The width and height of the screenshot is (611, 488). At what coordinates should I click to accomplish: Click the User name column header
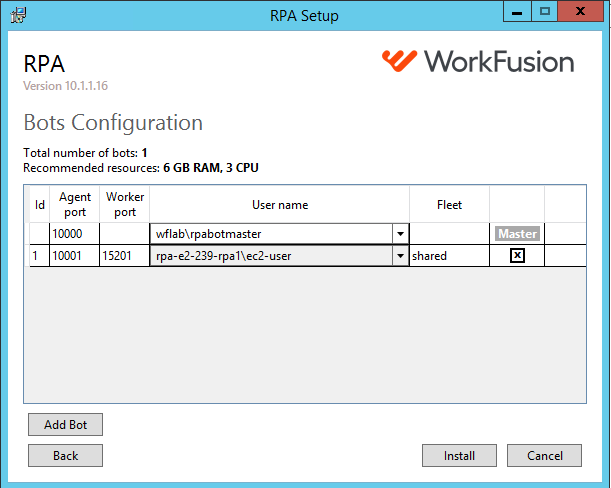coord(280,205)
